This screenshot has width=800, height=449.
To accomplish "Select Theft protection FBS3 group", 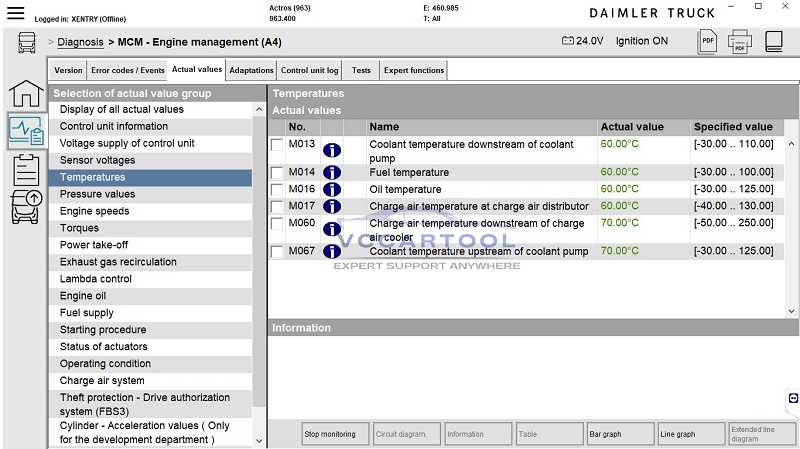I will 151,404.
